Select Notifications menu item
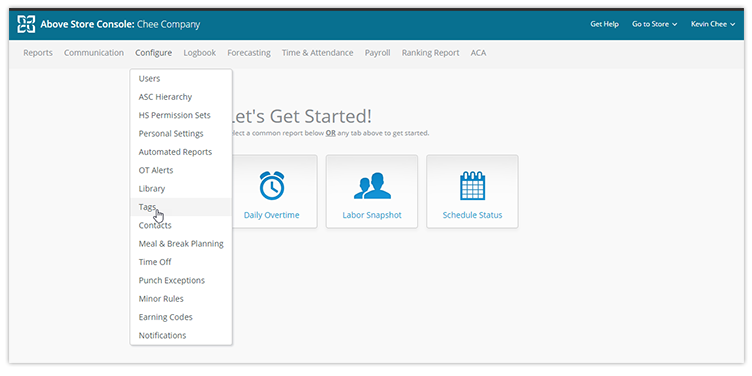The width and height of the screenshot is (752, 376). click(181, 335)
